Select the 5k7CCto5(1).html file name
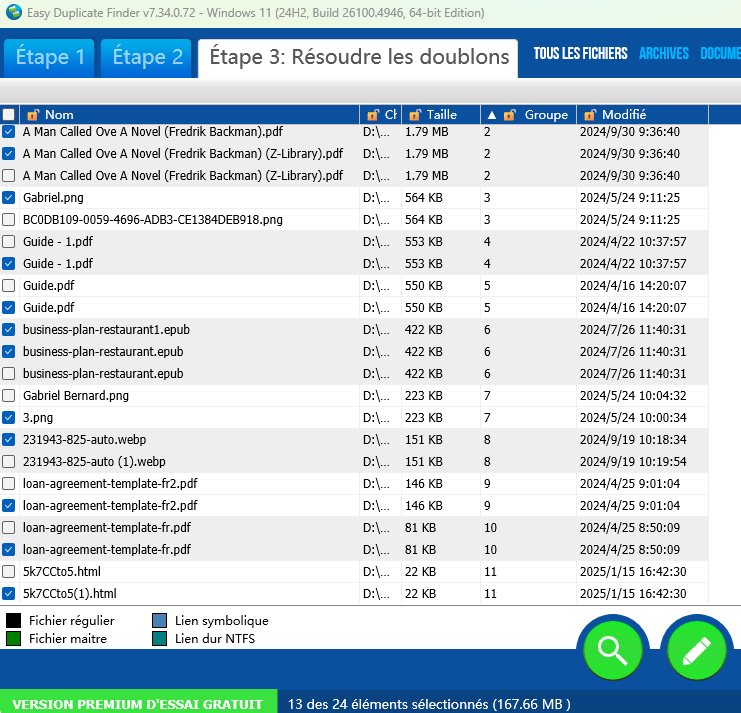This screenshot has height=713, width=741. (x=69, y=593)
